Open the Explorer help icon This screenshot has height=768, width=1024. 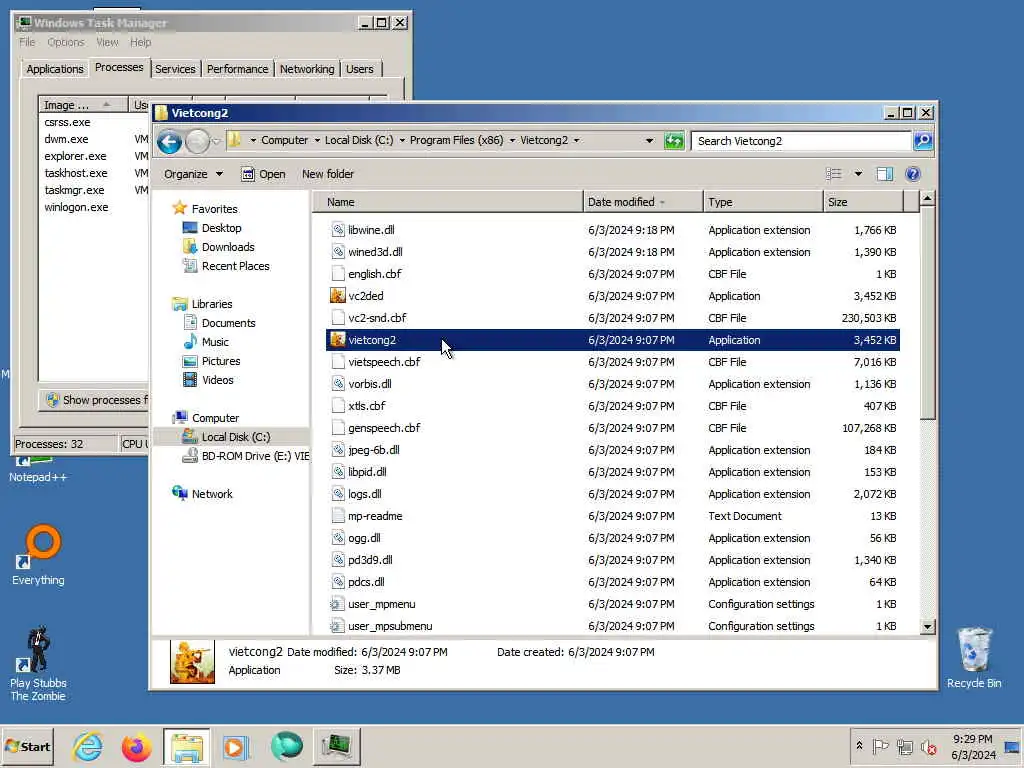point(912,174)
